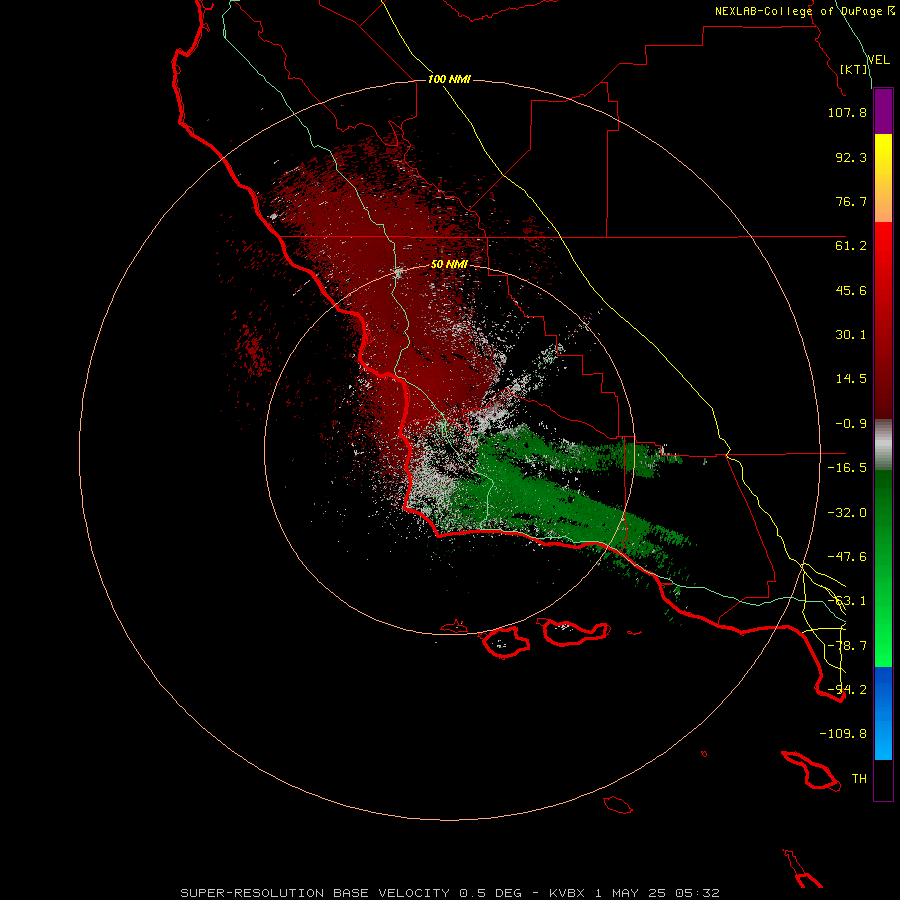Click the [KT] units label
900x900 pixels.
854,69
